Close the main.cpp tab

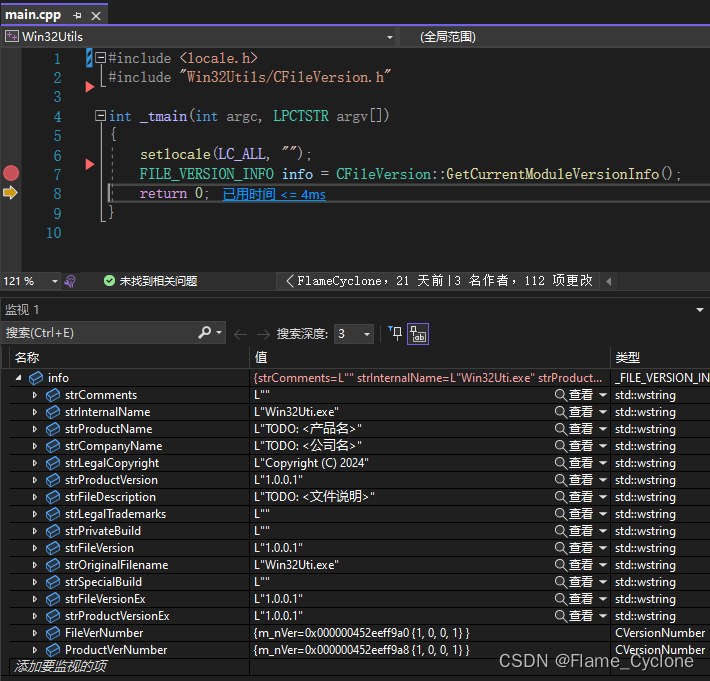pos(96,16)
